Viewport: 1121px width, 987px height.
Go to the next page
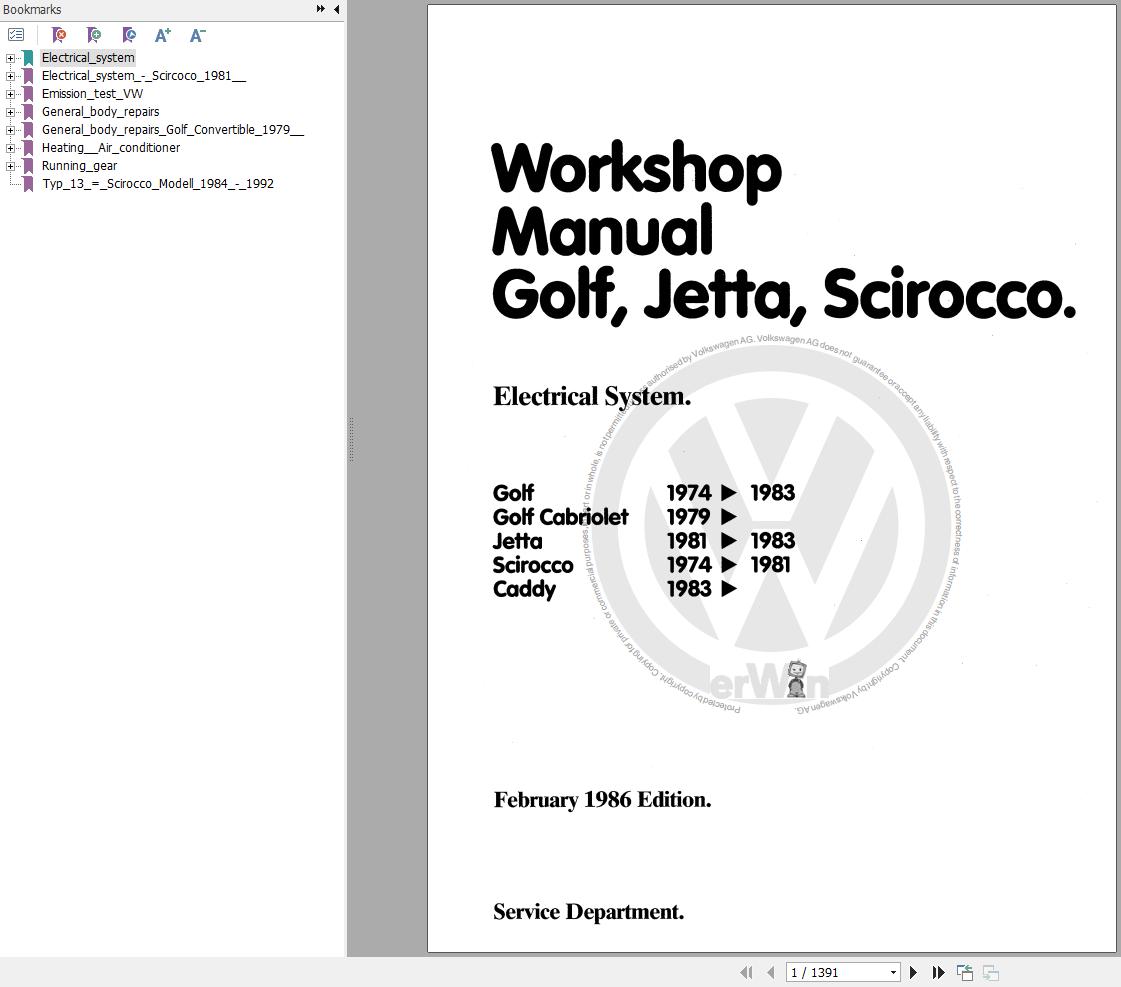(x=913, y=972)
